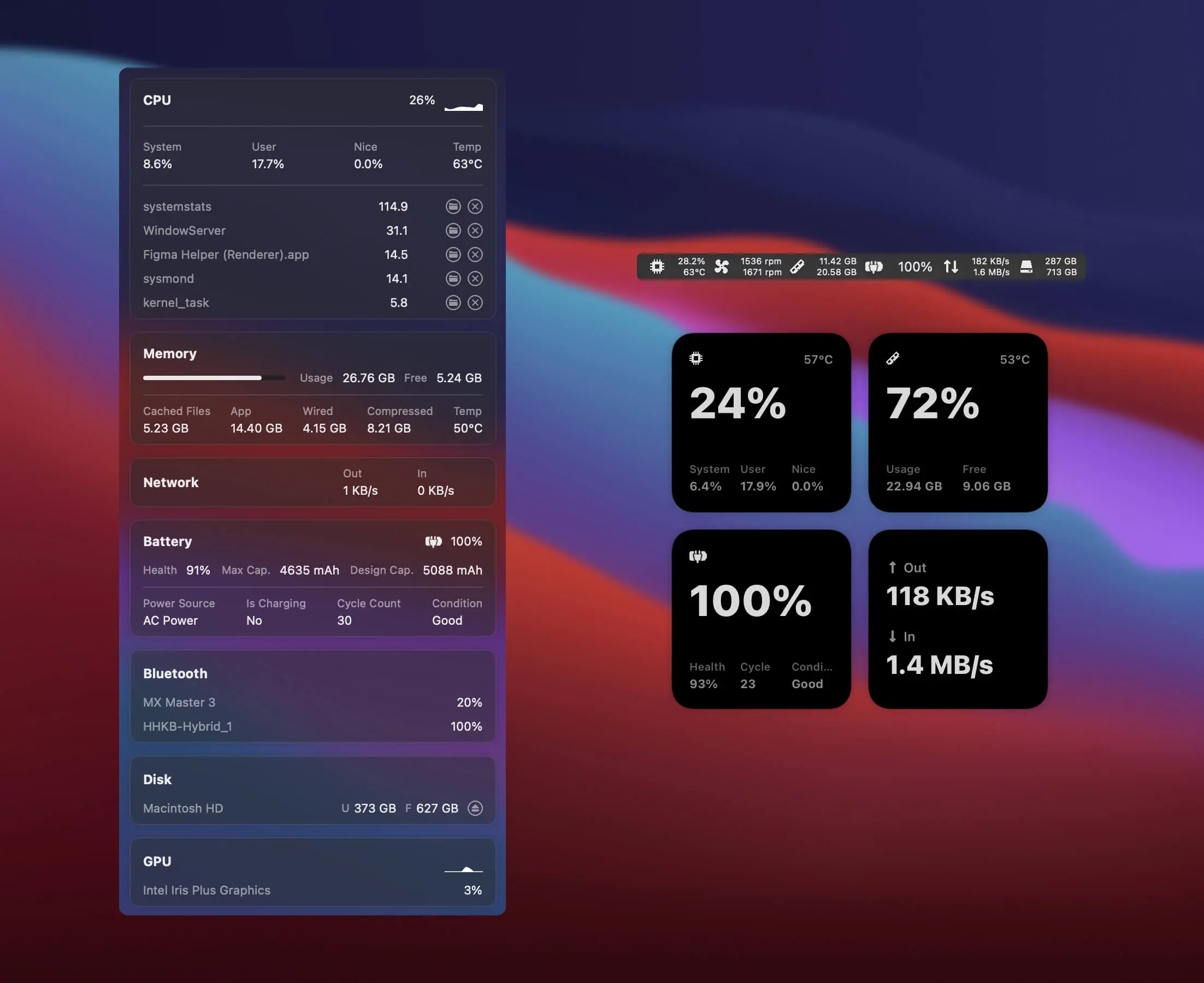Image resolution: width=1204 pixels, height=983 pixels.
Task: Click the 287 GB disk reading in the menu bar strip
Action: pyautogui.click(x=1060, y=261)
